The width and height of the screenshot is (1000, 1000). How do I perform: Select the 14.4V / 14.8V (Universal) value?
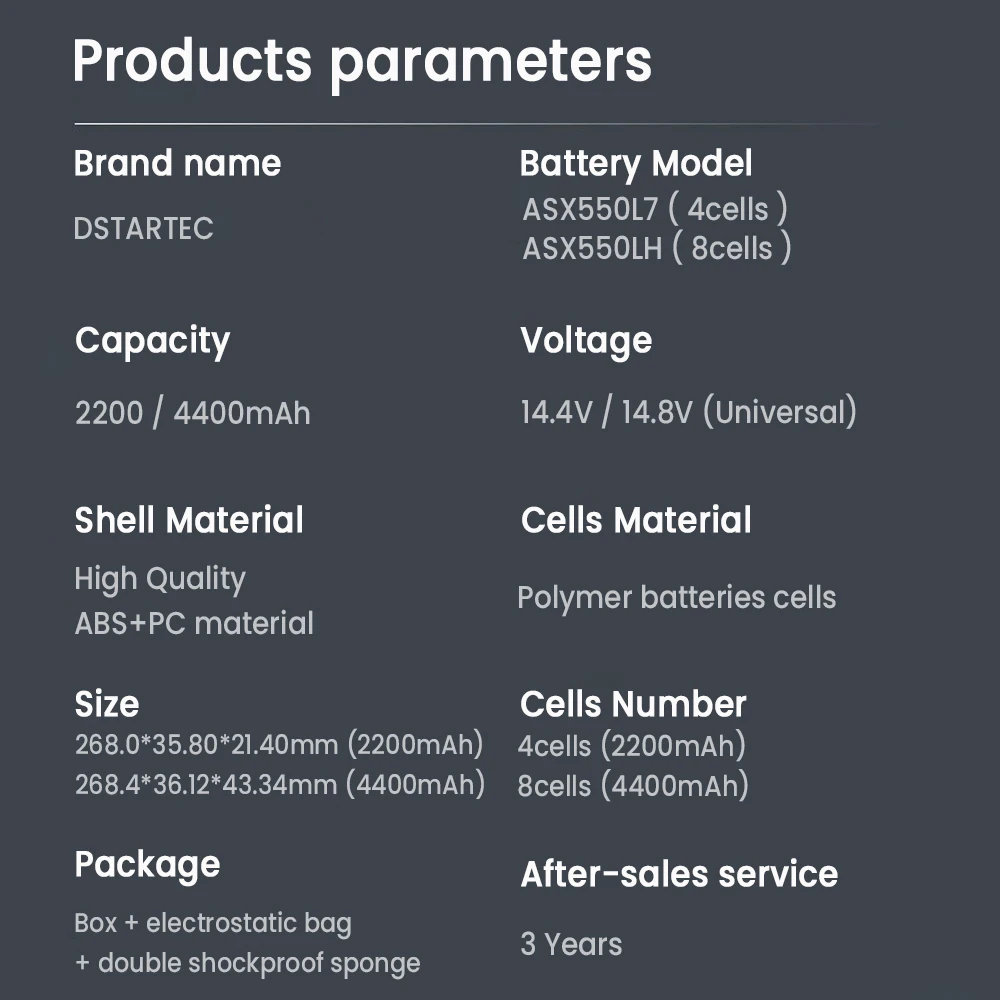pyautogui.click(x=689, y=412)
